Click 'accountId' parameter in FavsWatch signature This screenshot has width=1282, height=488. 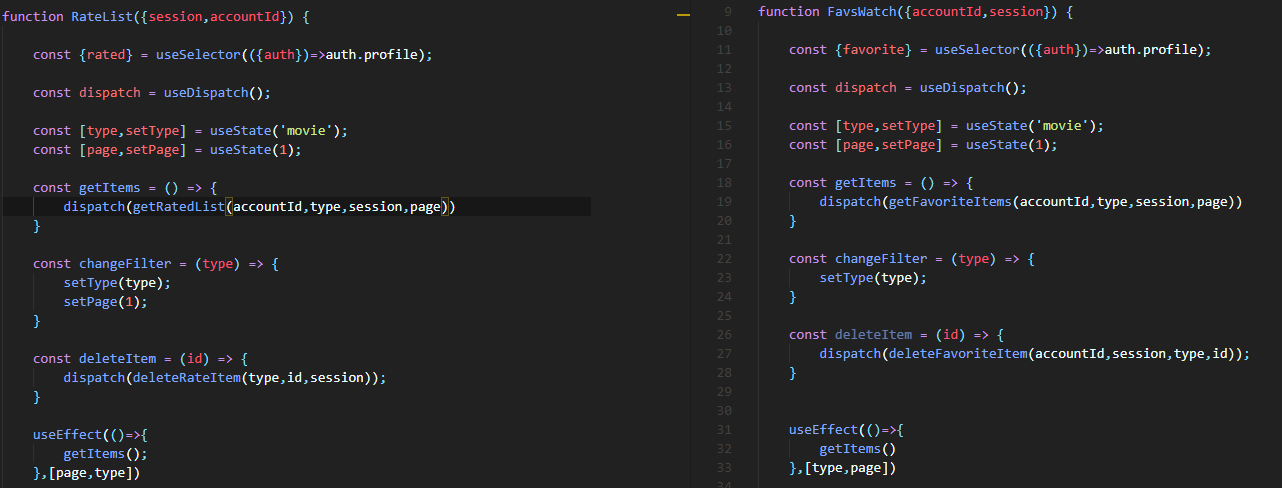point(946,11)
